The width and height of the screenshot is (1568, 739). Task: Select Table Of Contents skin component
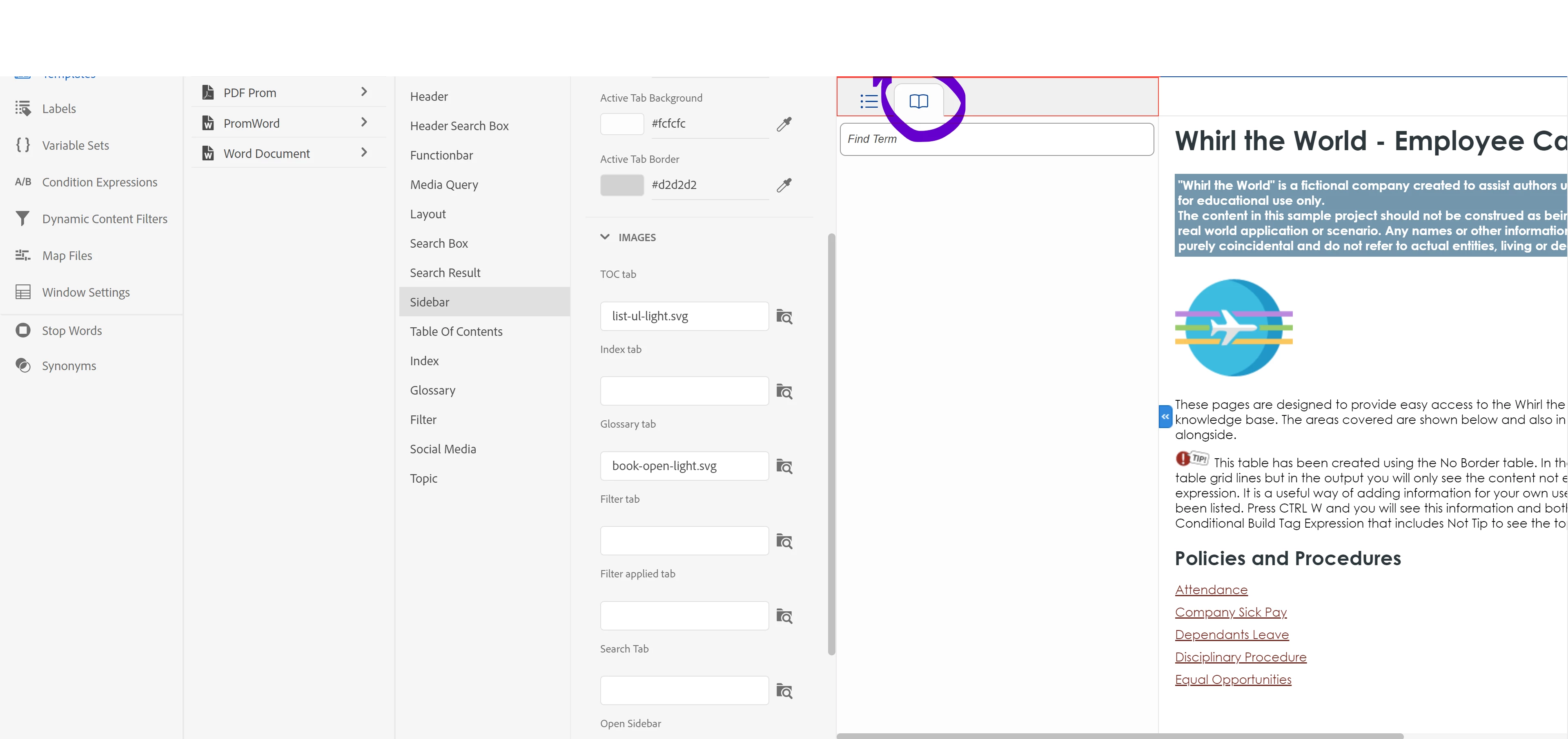(x=456, y=331)
